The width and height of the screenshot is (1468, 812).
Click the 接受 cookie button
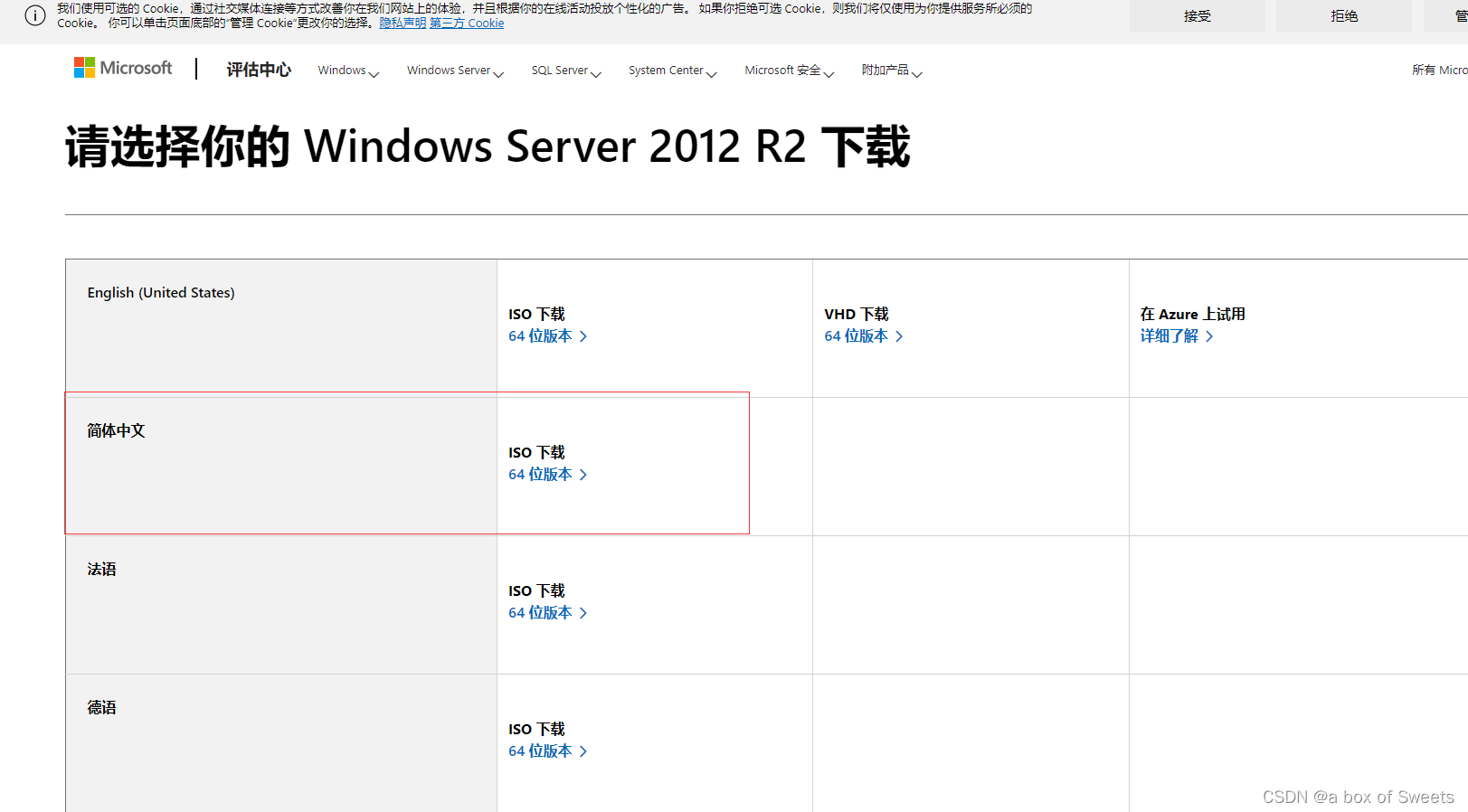[1197, 15]
